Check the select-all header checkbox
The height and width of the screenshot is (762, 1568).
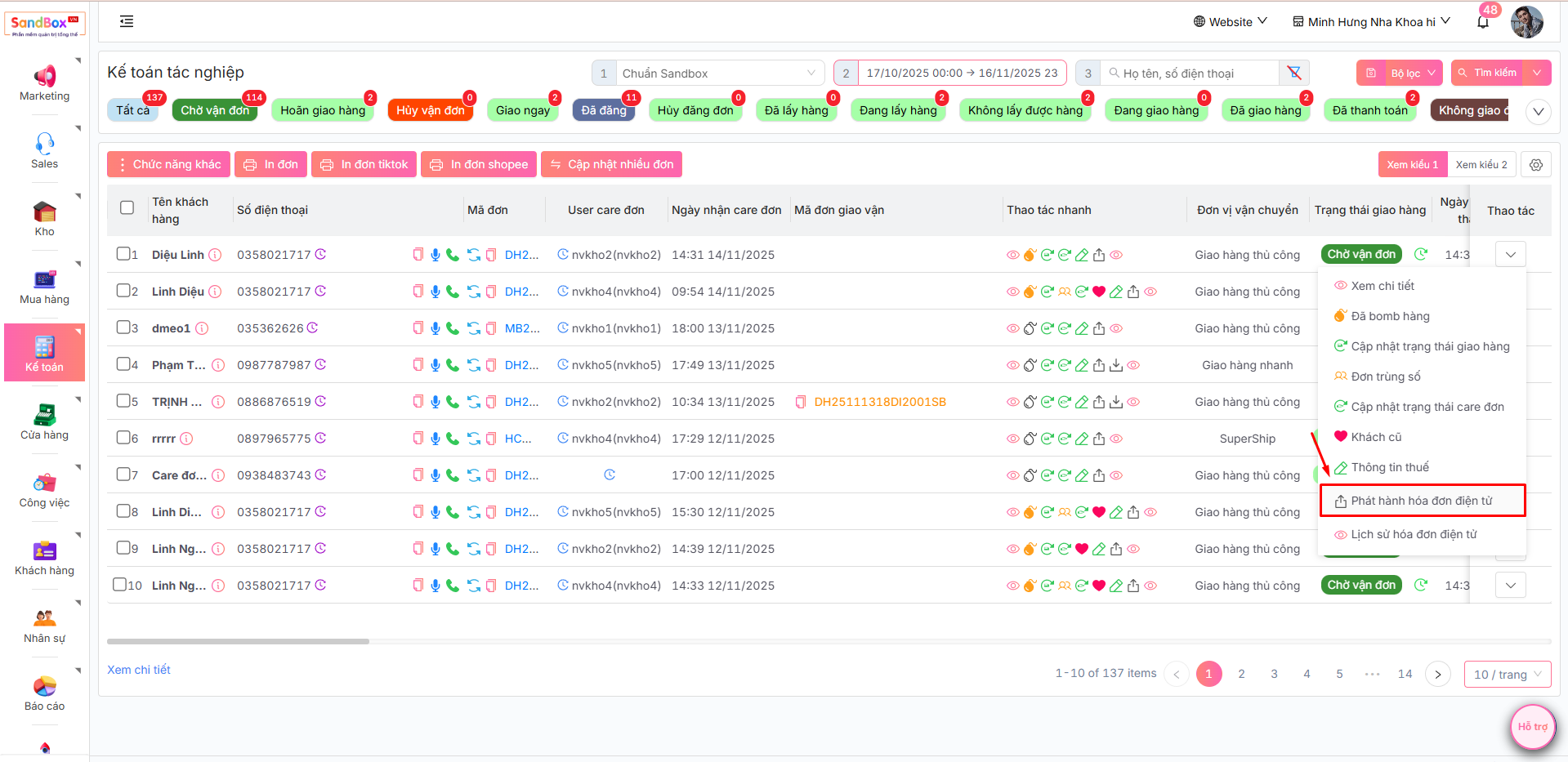127,207
